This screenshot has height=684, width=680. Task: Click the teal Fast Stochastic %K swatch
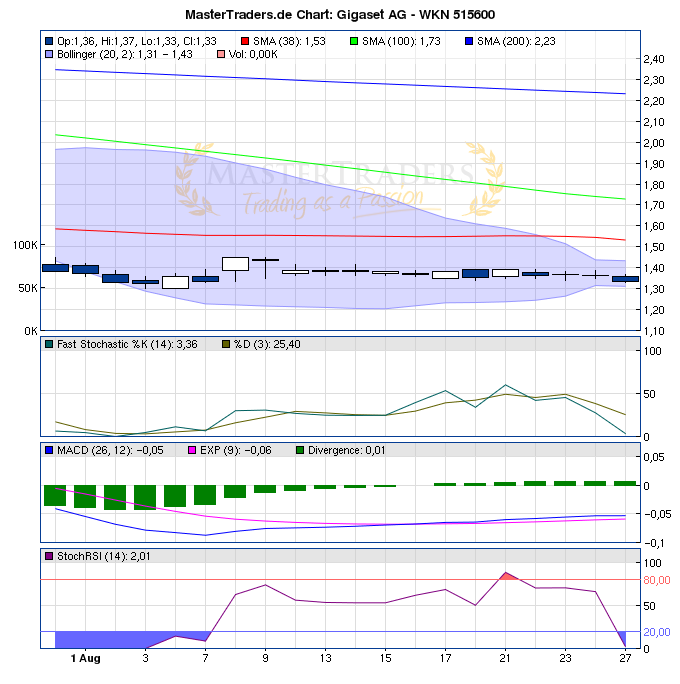(x=49, y=344)
